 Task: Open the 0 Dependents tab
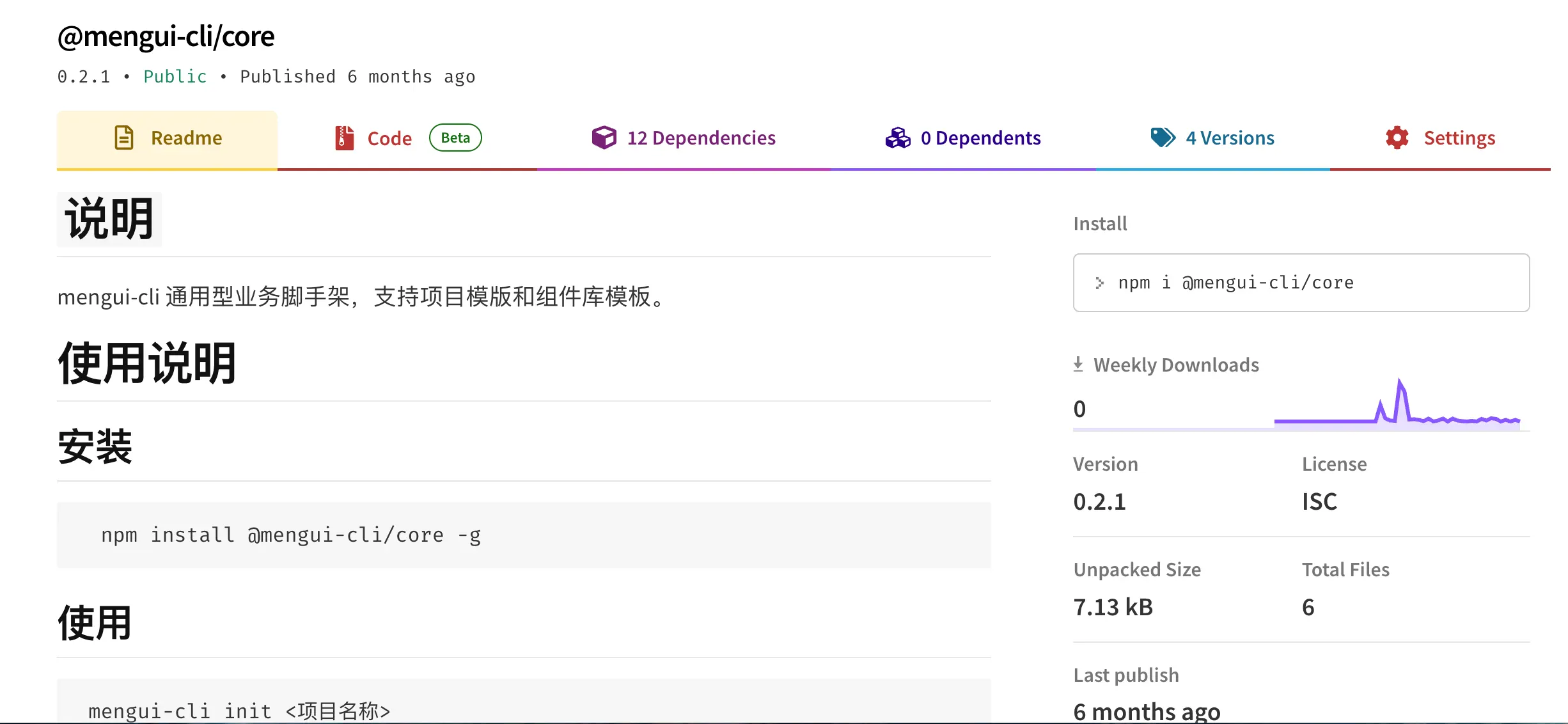(980, 138)
